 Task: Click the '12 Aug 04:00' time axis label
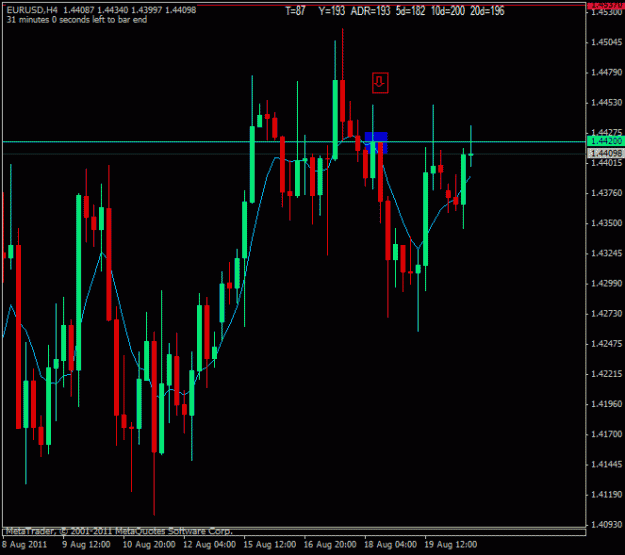tap(209, 545)
